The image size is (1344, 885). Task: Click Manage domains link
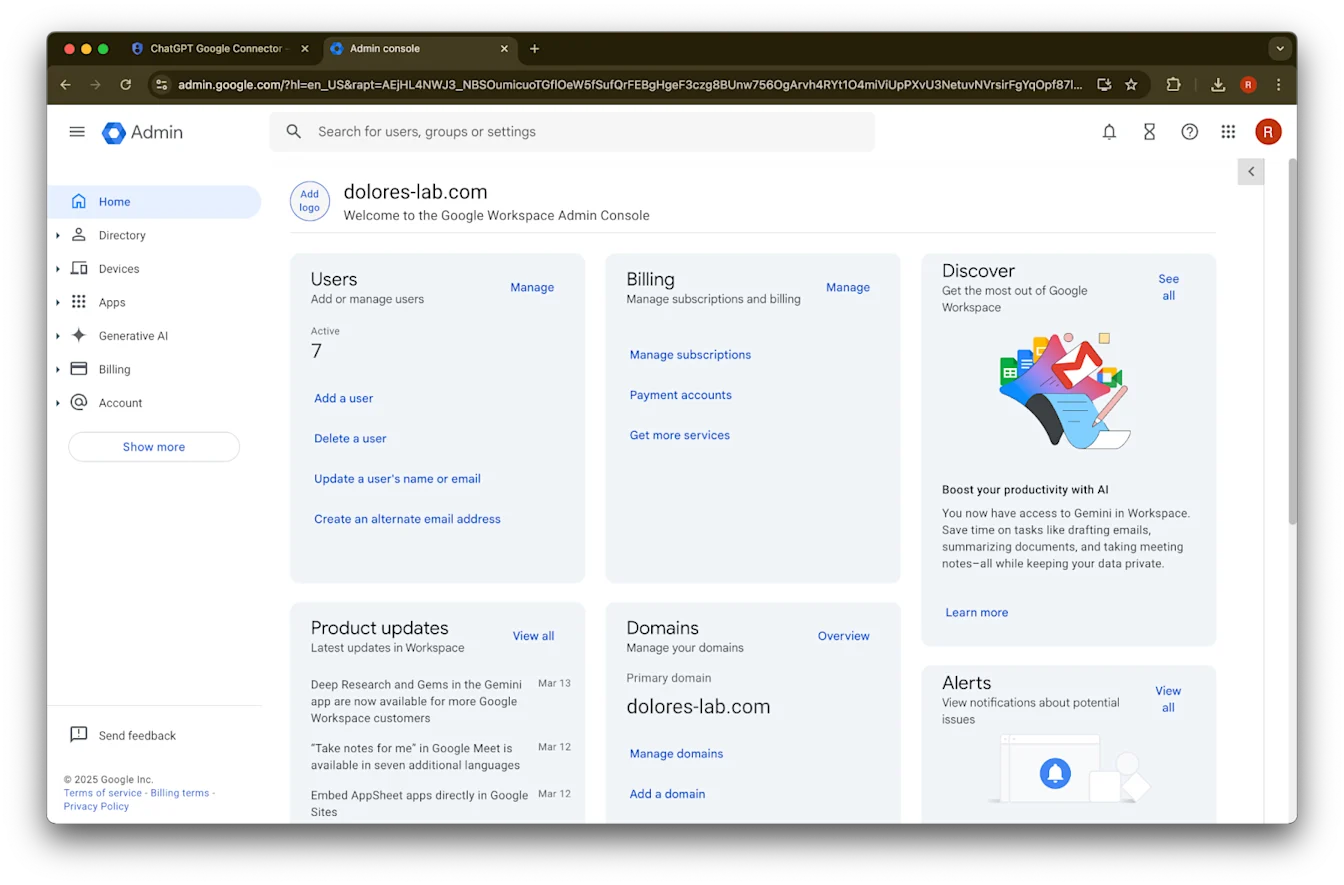coord(676,753)
